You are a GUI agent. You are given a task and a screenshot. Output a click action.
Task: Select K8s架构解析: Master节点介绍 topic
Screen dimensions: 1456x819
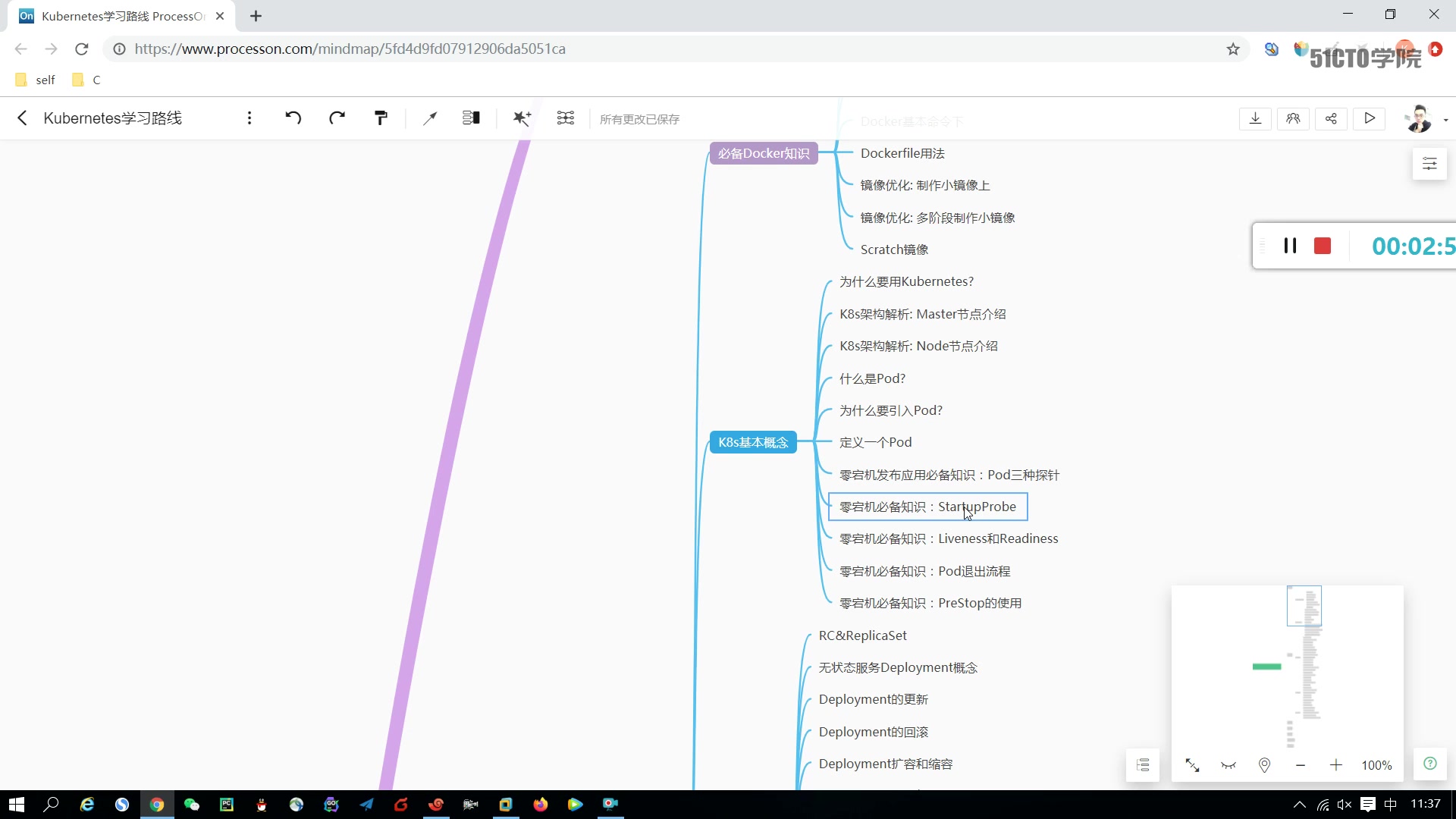(922, 314)
